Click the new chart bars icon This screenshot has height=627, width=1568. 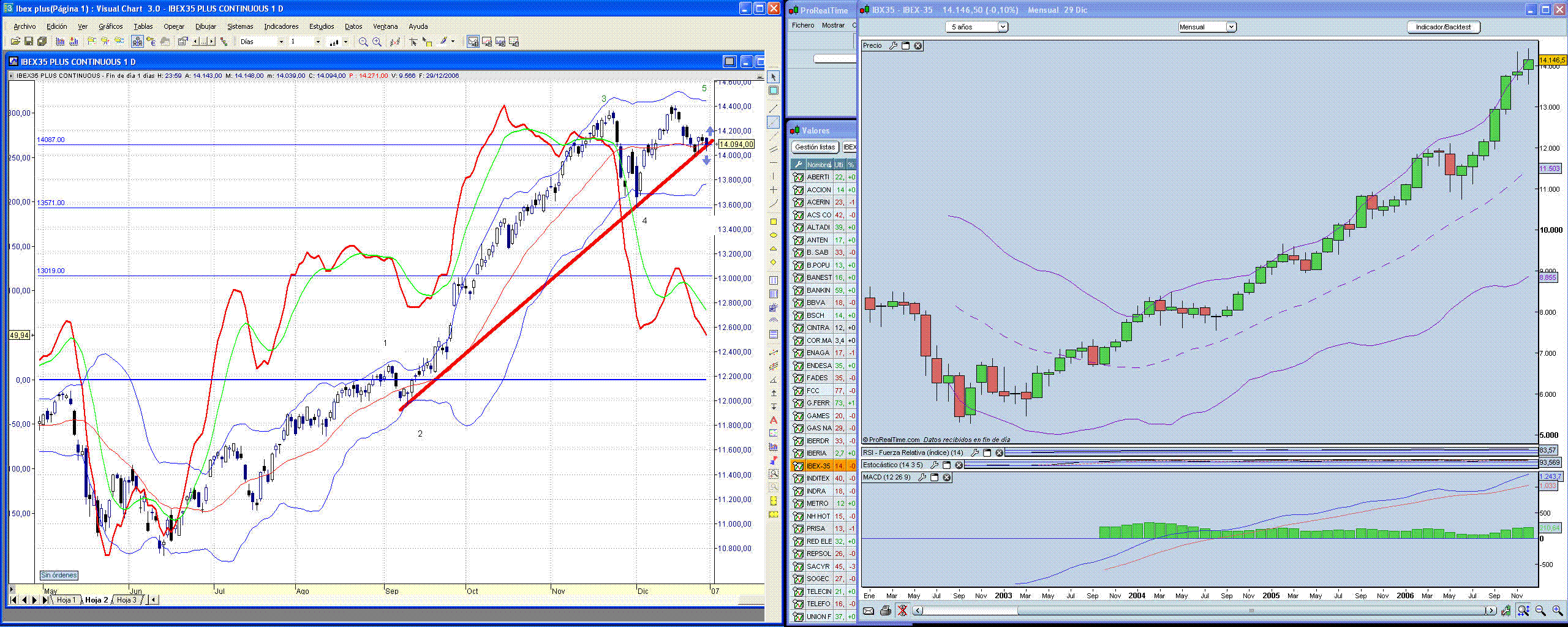pyautogui.click(x=61, y=42)
